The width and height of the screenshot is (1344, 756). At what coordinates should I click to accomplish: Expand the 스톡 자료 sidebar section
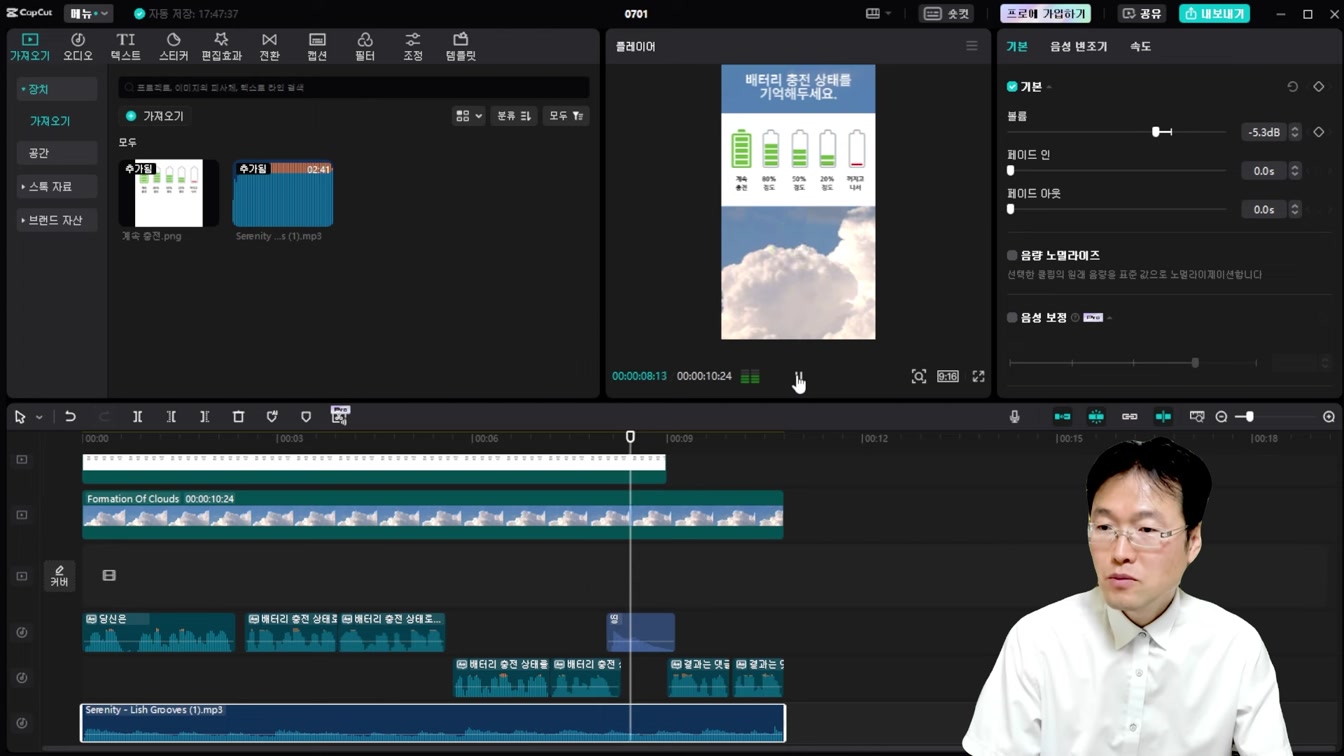click(x=57, y=186)
